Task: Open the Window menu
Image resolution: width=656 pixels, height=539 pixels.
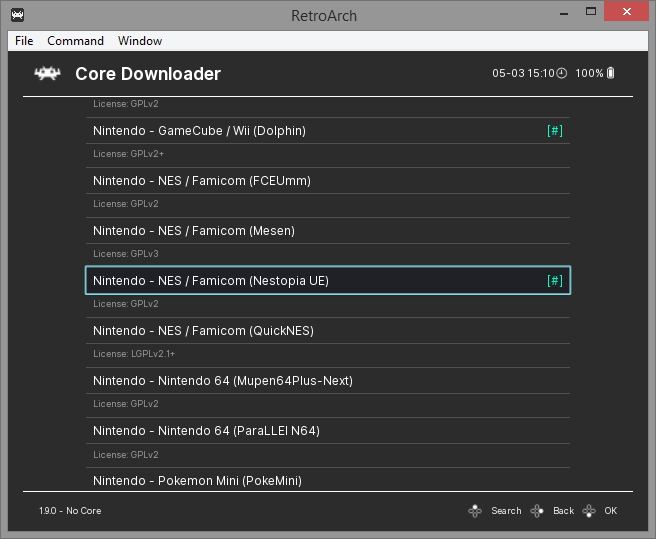Action: click(140, 41)
